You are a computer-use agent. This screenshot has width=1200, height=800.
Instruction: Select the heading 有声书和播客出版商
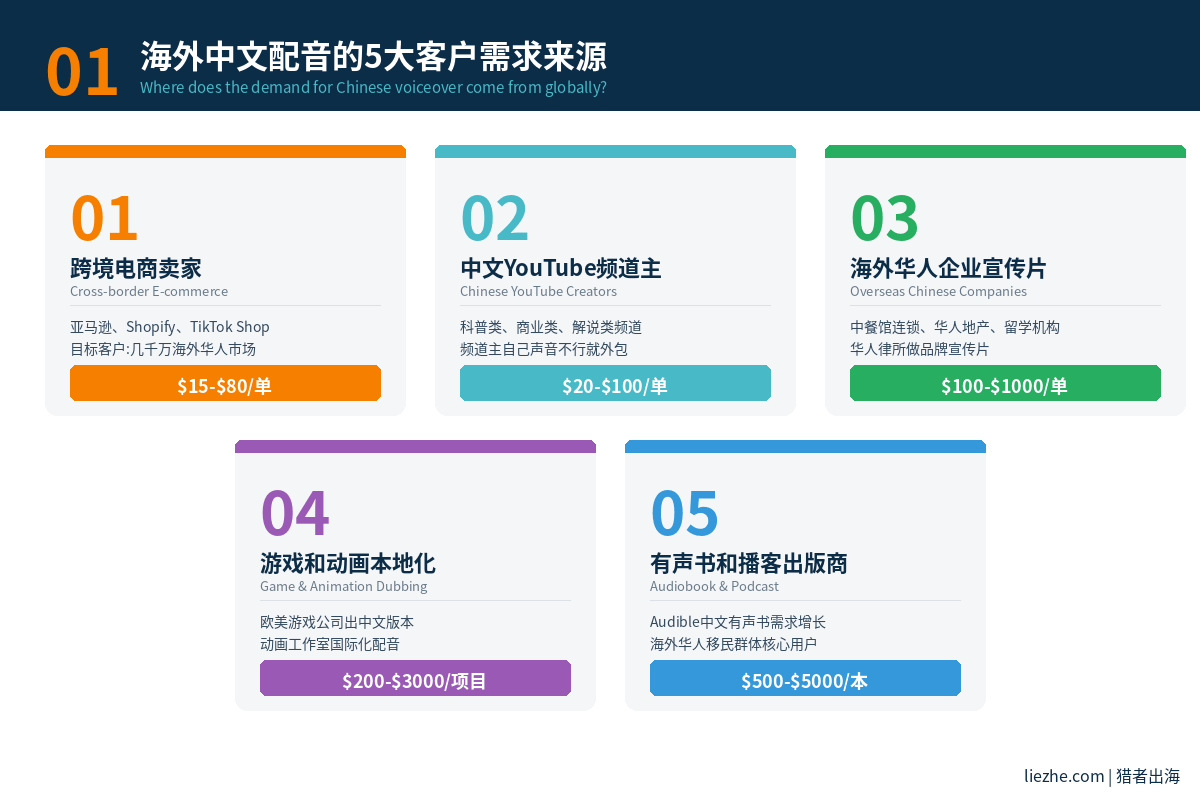tap(749, 563)
